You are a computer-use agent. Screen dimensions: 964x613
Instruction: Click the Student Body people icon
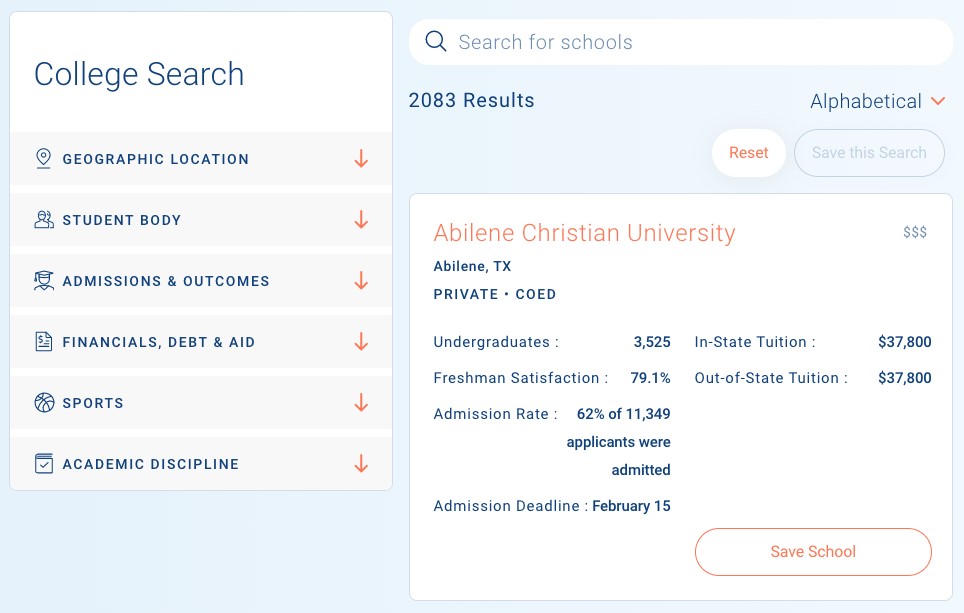pos(43,220)
